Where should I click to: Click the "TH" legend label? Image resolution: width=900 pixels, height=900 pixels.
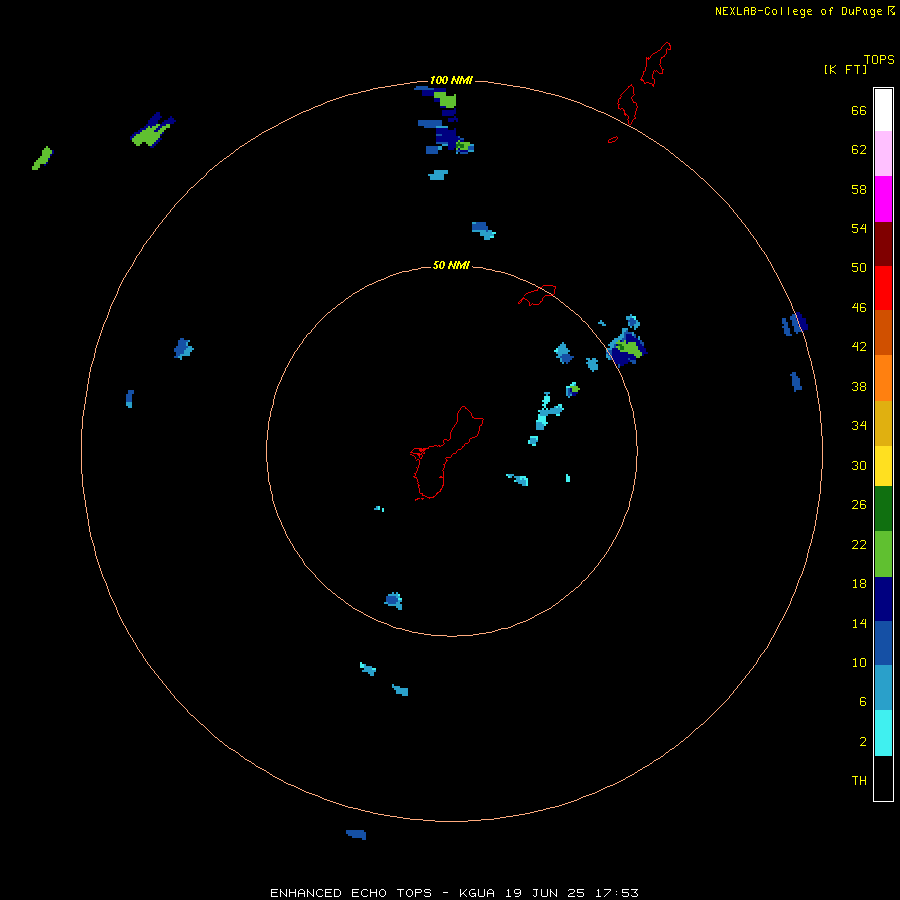point(859,781)
